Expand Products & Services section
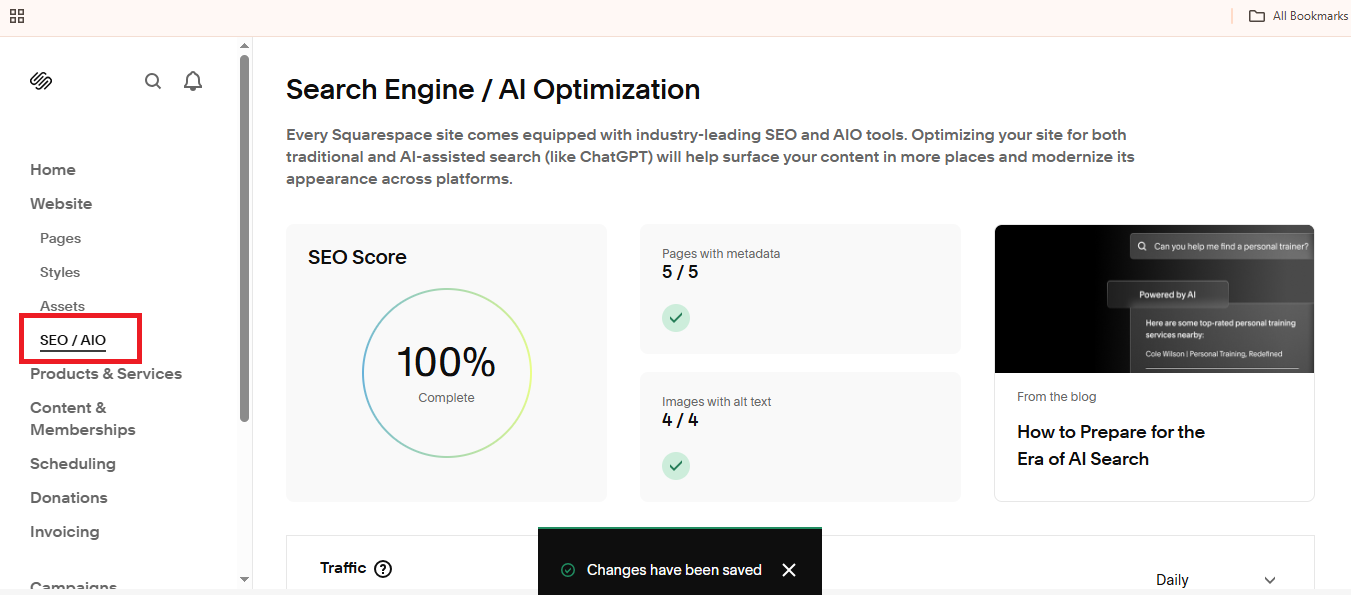The height and width of the screenshot is (595, 1351). click(105, 373)
